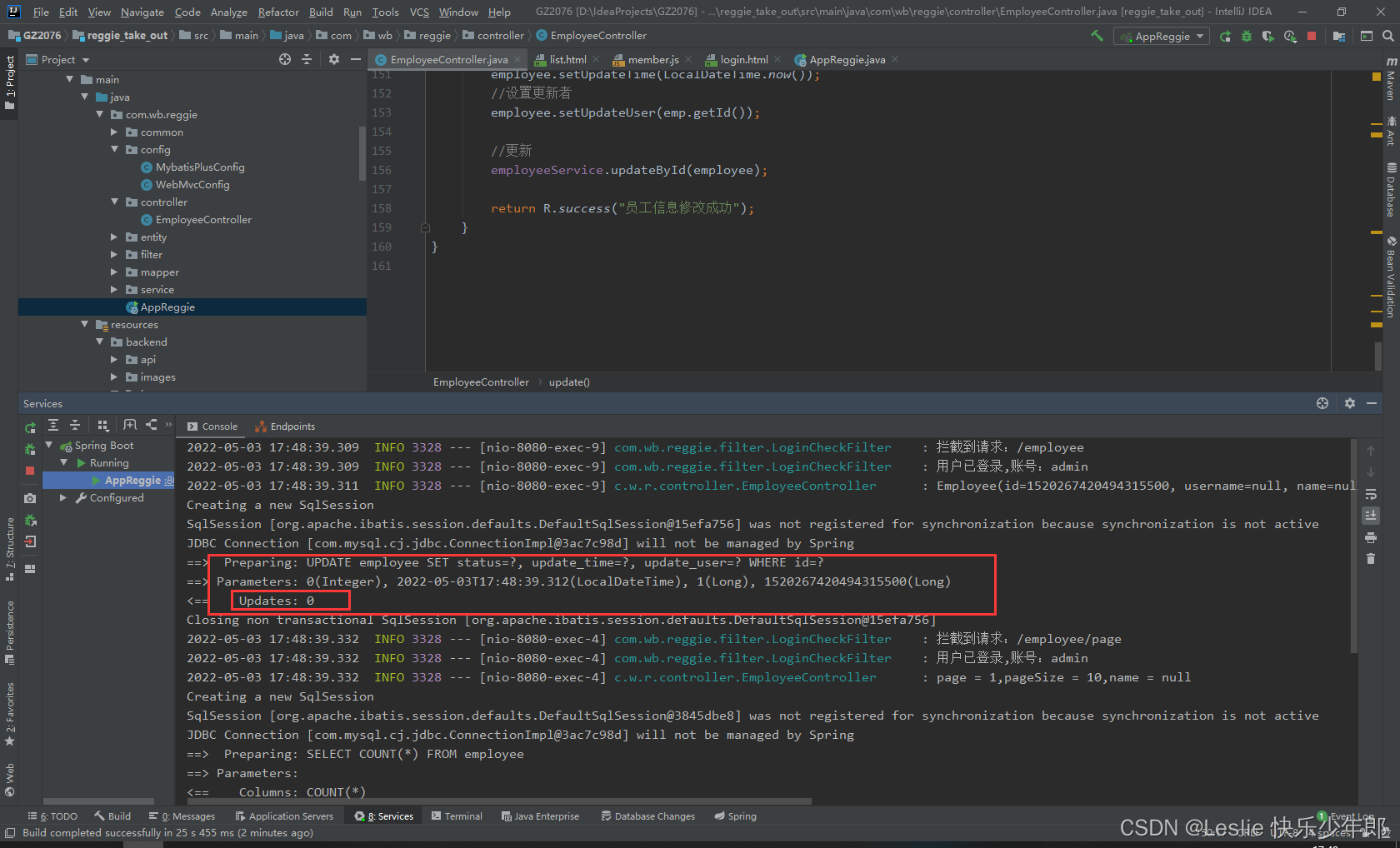Expand the mapper package
Viewport: 1400px width, 848px height.
pos(115,272)
